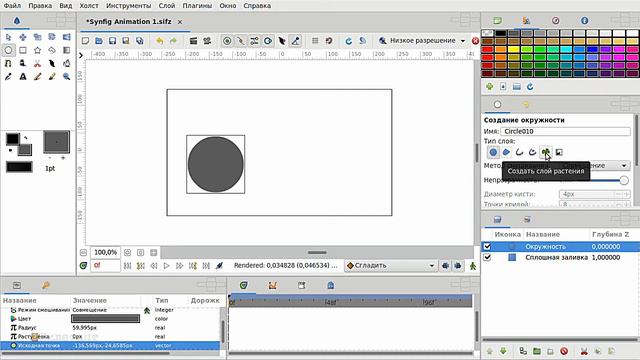
Task: Add color to palette with plus
Action: [x=490, y=87]
